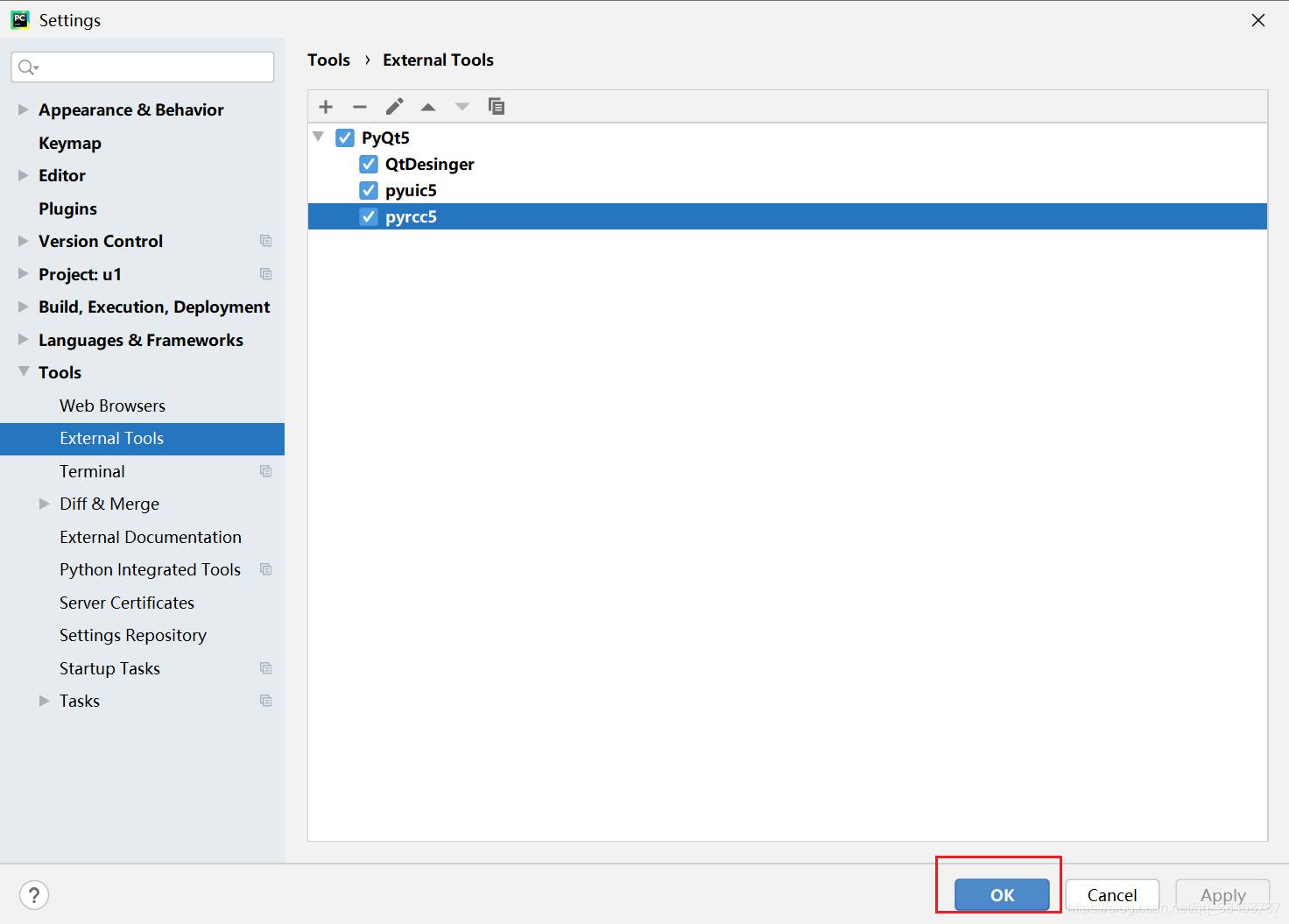Expand the Editor section arrow
The width and height of the screenshot is (1289, 924).
24,175
